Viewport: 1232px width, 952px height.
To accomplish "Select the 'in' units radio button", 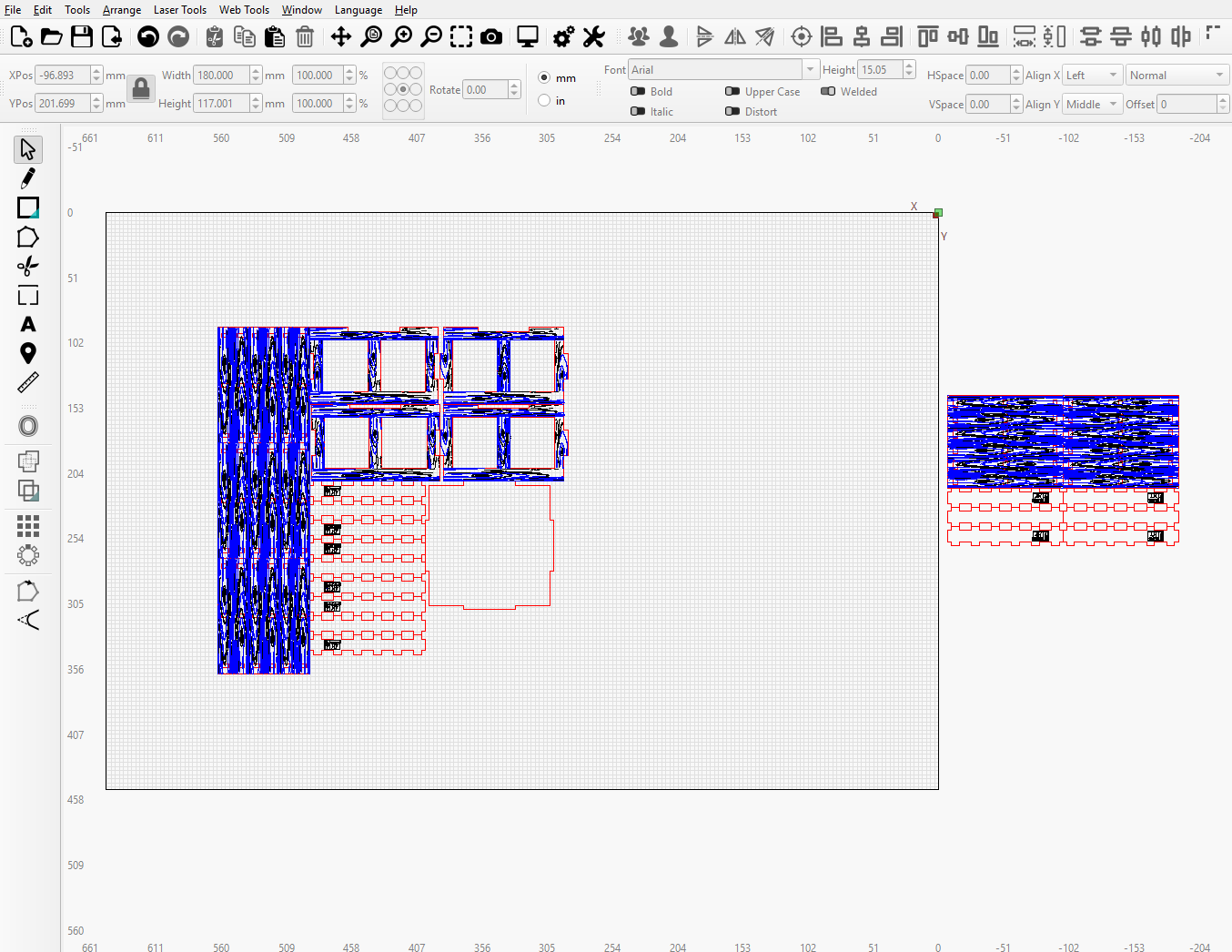I will pyautogui.click(x=544, y=100).
